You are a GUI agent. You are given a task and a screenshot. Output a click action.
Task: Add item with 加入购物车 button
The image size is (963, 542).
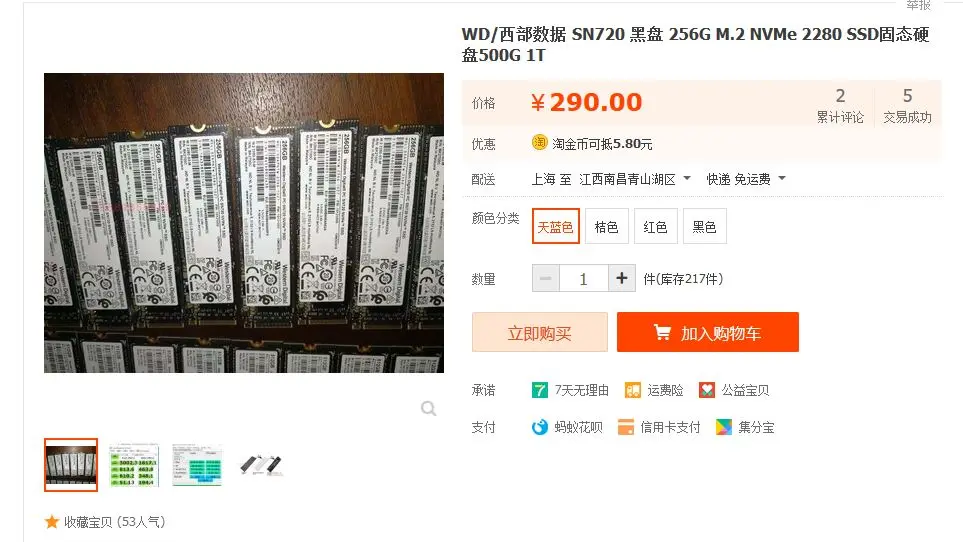(708, 332)
